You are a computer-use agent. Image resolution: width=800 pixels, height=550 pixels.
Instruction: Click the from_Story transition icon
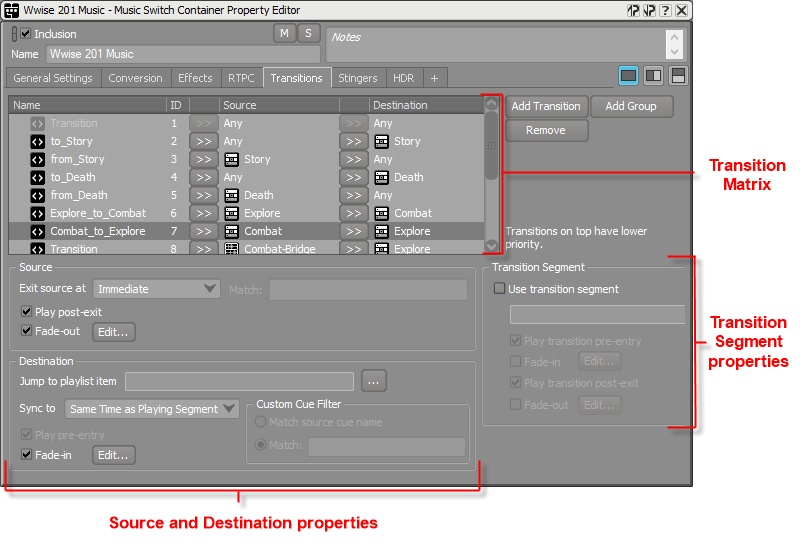[x=38, y=159]
